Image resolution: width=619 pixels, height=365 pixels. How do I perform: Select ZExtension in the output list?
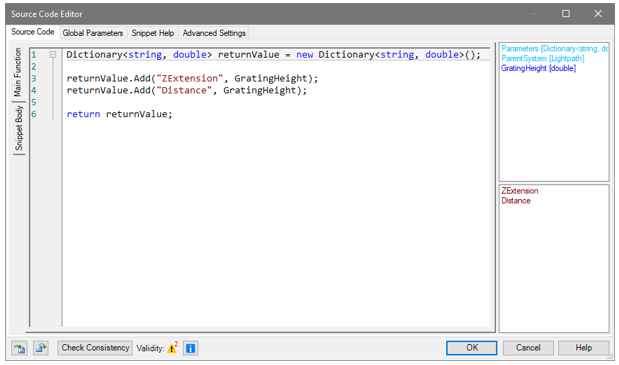pyautogui.click(x=520, y=191)
